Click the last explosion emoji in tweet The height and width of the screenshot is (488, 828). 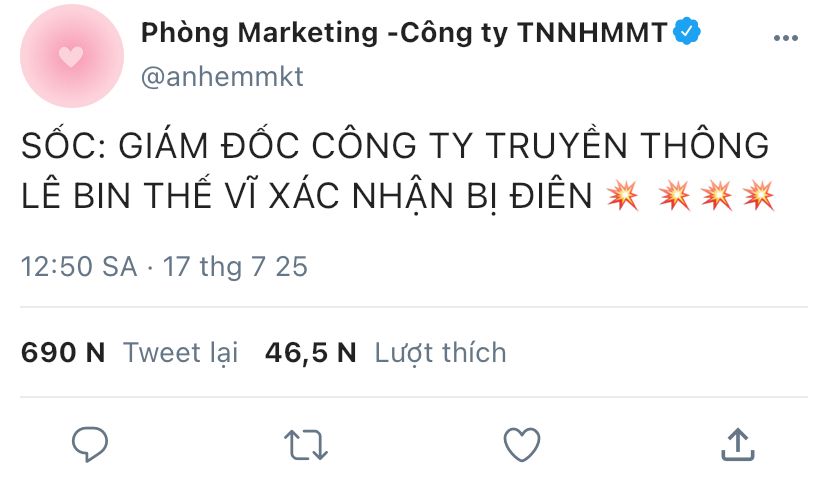point(759,195)
